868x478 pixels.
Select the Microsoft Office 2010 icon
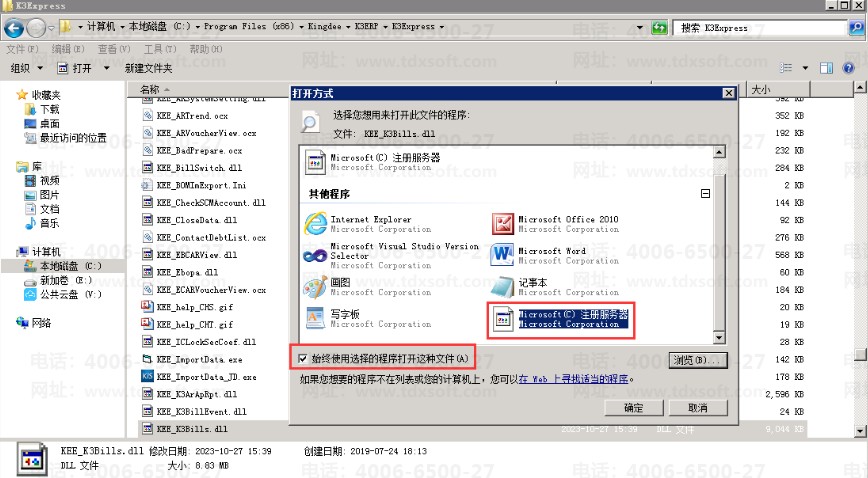tap(503, 224)
